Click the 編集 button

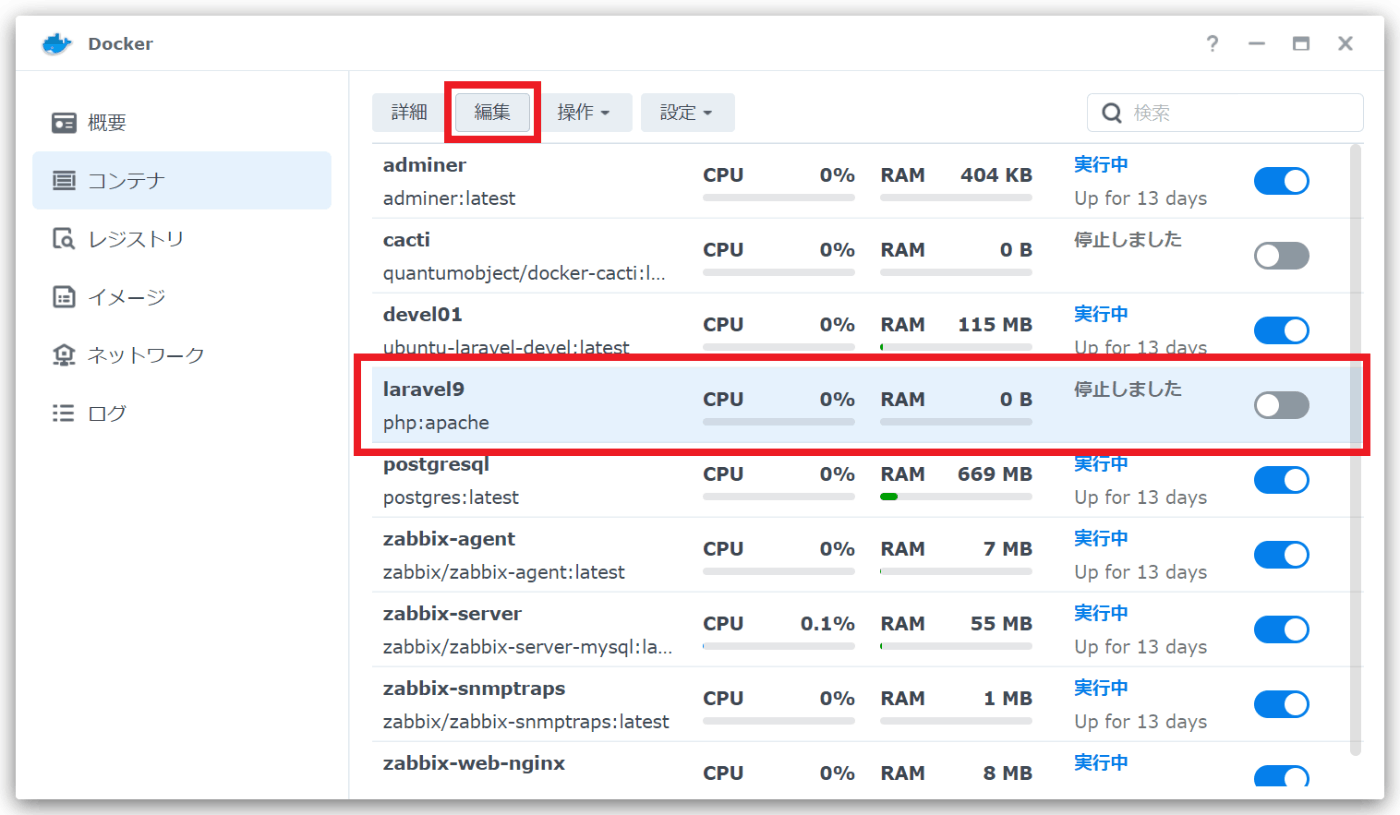coord(492,113)
